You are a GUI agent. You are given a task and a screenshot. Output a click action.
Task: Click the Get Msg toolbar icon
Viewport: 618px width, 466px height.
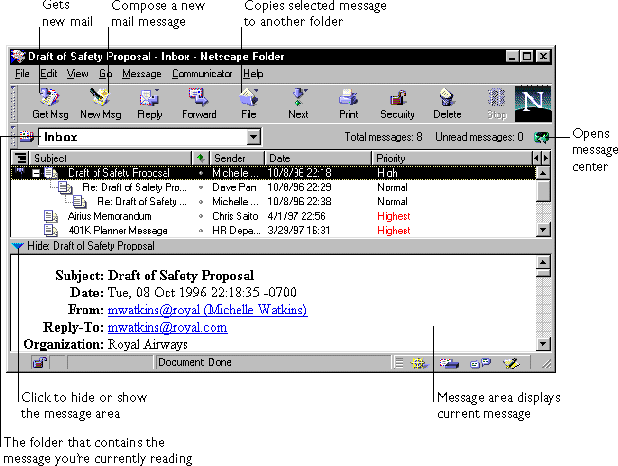coord(48,102)
